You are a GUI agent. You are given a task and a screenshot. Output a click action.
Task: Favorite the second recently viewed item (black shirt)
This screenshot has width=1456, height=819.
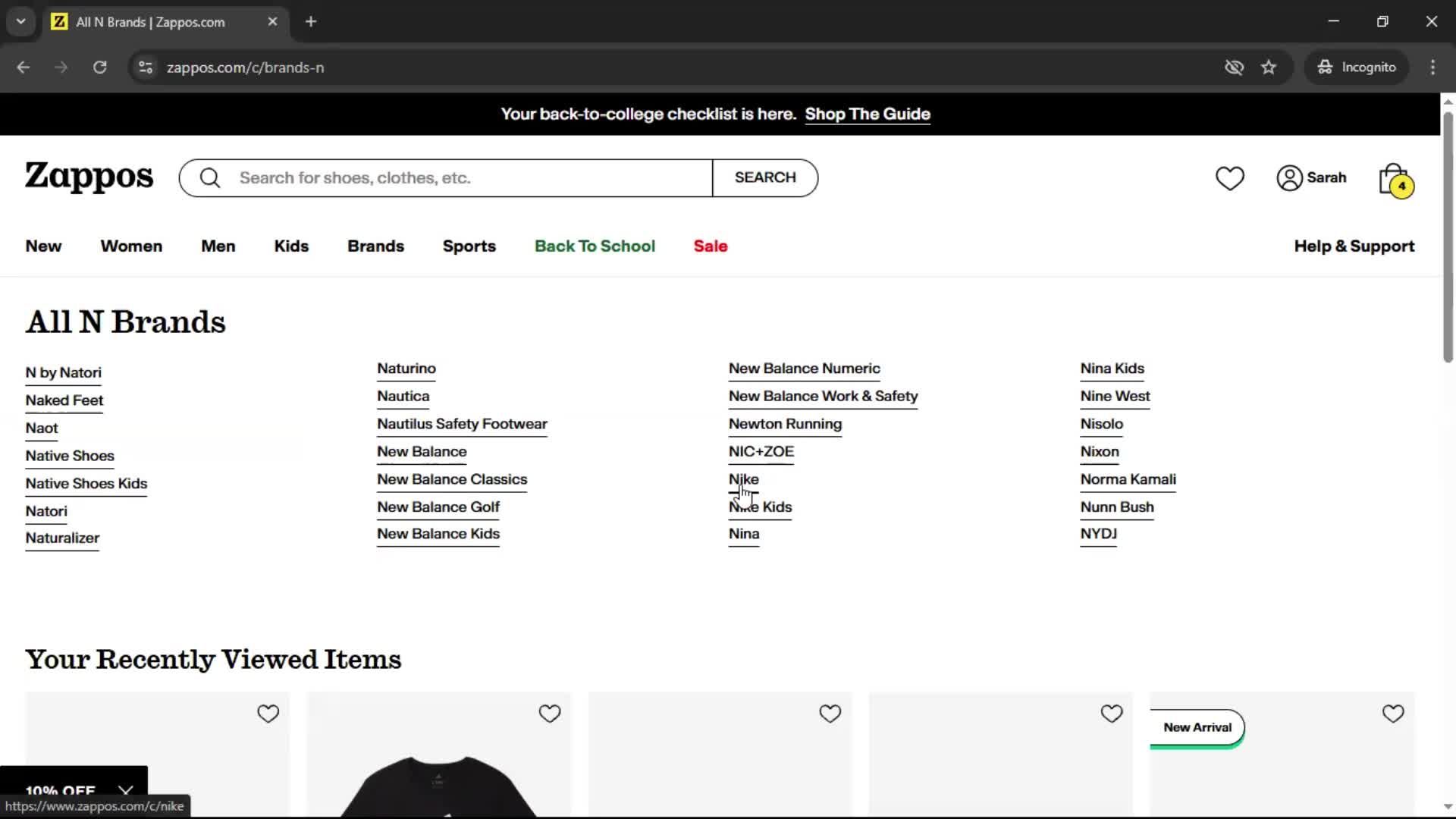[x=549, y=714]
